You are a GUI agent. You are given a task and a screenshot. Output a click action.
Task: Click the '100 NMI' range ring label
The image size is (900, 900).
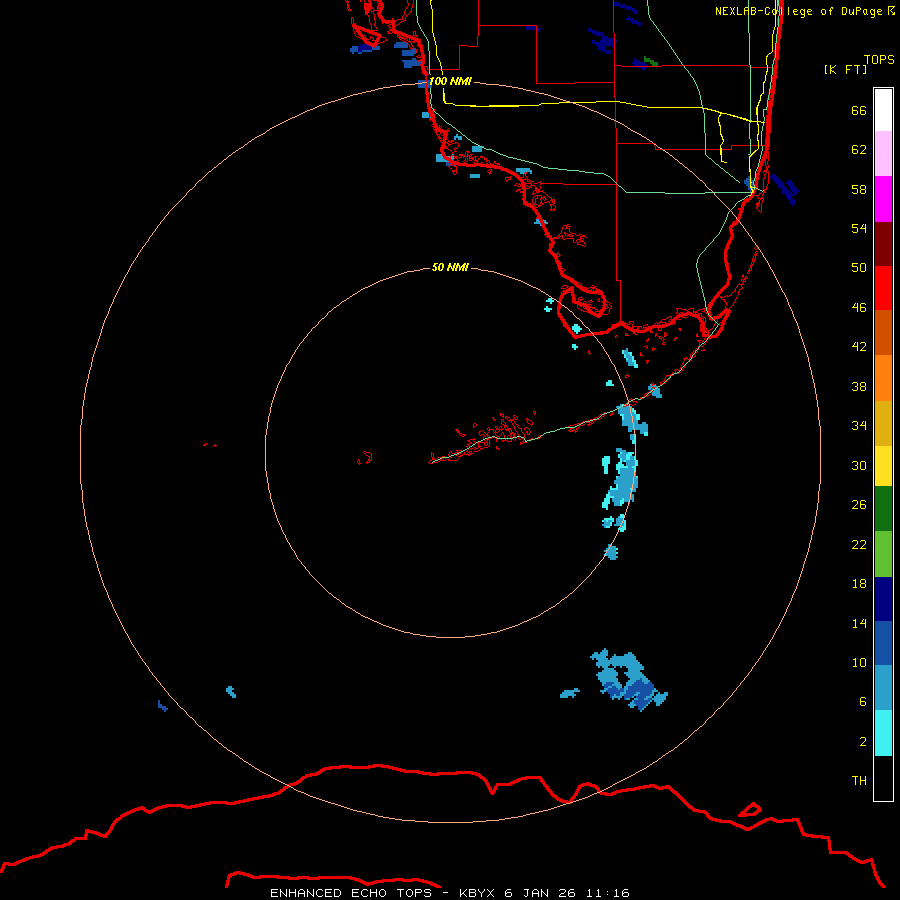tap(450, 82)
